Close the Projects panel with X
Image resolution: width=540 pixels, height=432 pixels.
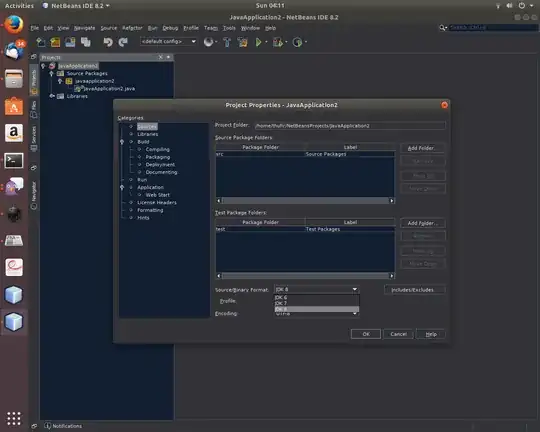tap(160, 57)
